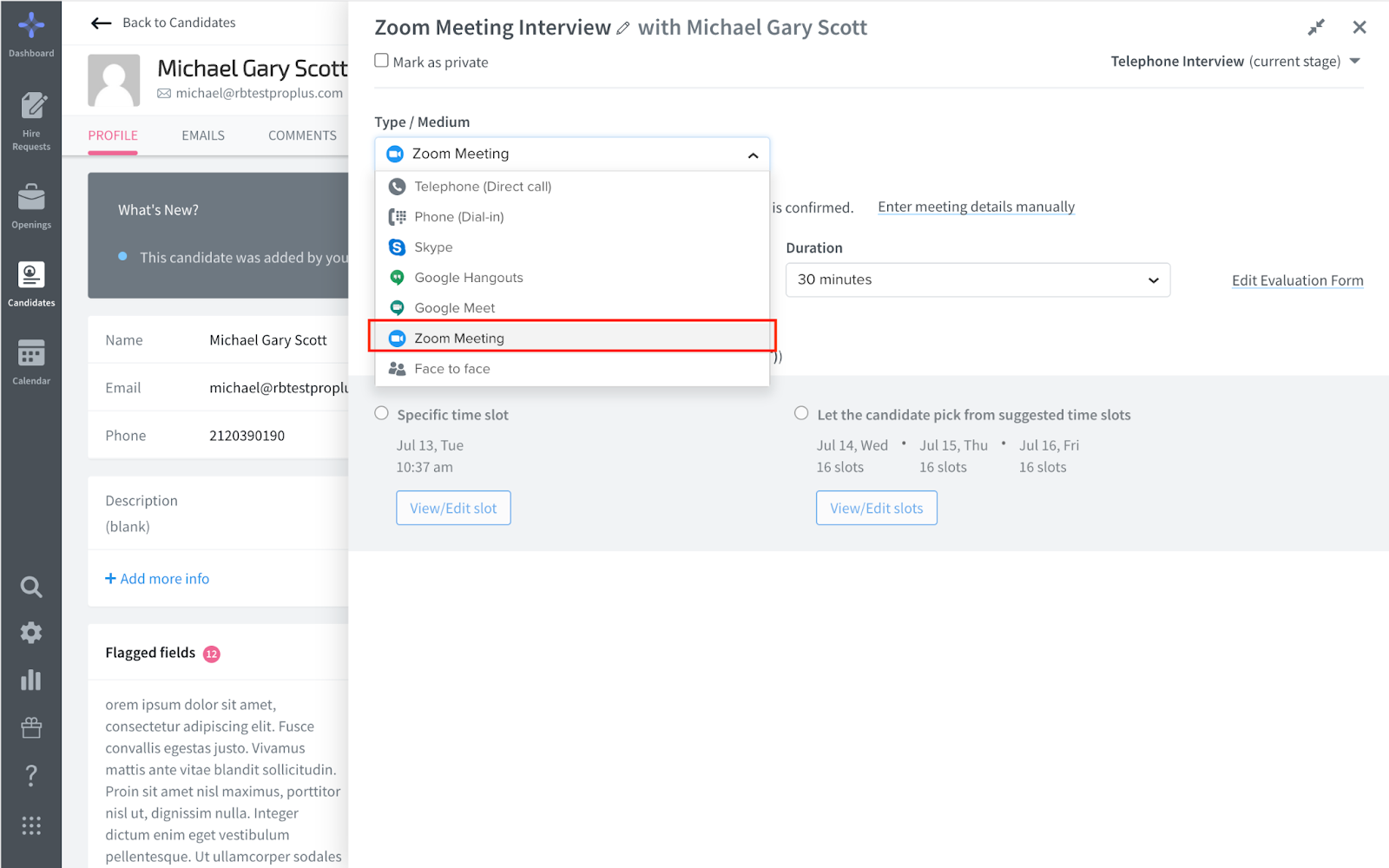Image resolution: width=1389 pixels, height=868 pixels.
Task: Close the interview scheduling panel
Action: tap(1359, 28)
